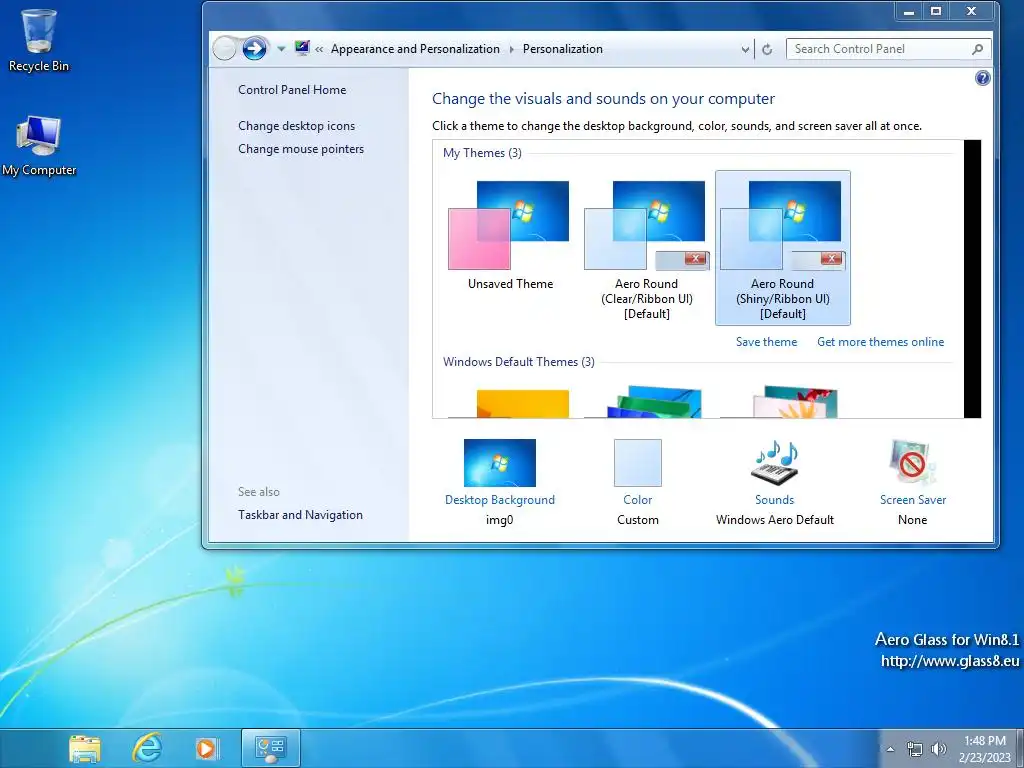Refresh the Control Panel page
1024x768 pixels.
click(767, 49)
